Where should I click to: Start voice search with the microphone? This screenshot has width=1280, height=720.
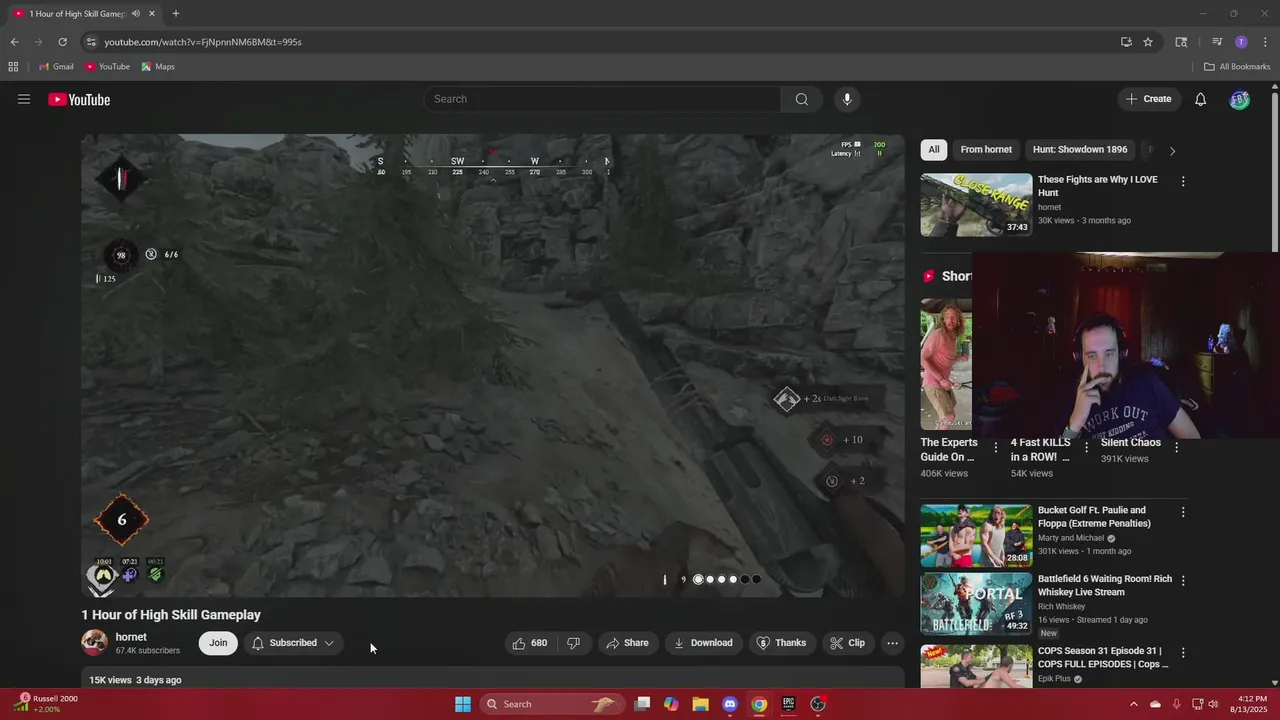847,99
